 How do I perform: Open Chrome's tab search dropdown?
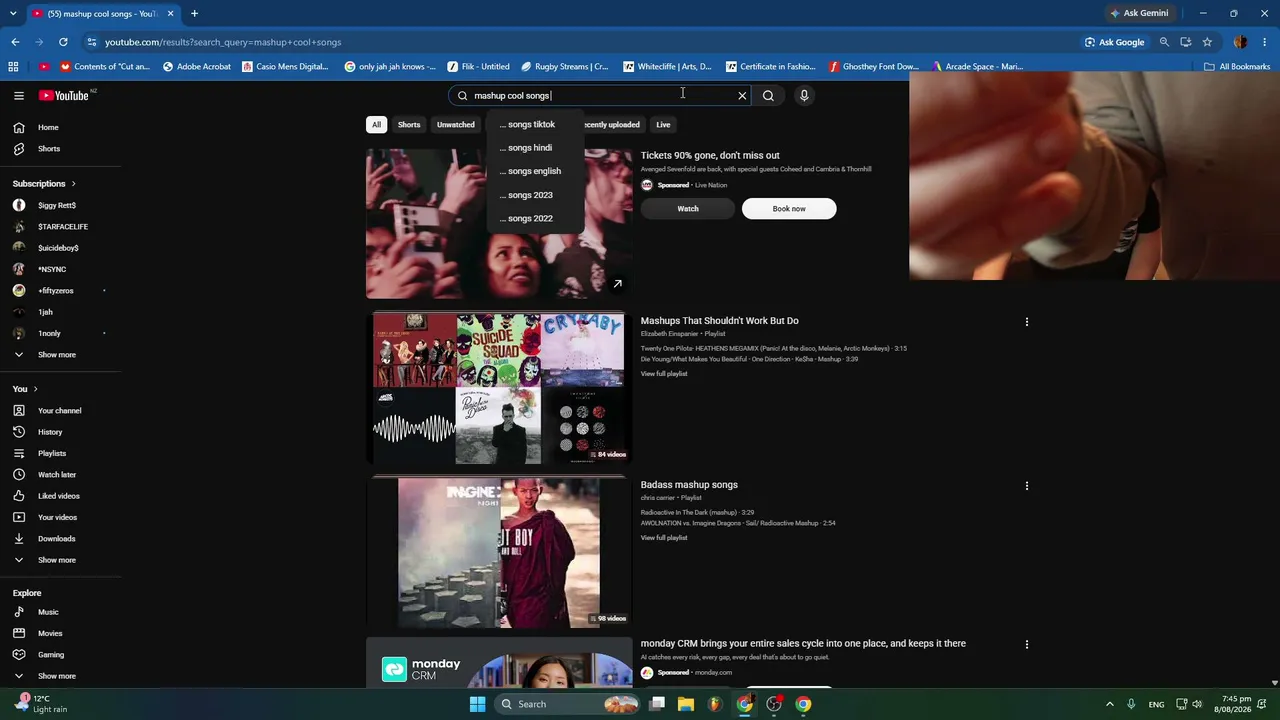pos(14,14)
